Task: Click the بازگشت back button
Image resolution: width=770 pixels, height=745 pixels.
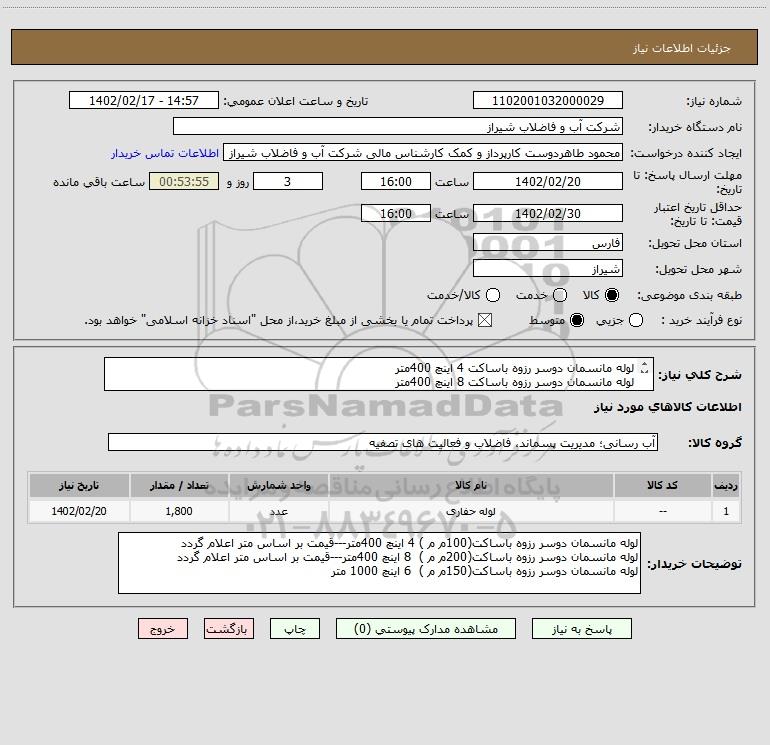Action: click(229, 629)
